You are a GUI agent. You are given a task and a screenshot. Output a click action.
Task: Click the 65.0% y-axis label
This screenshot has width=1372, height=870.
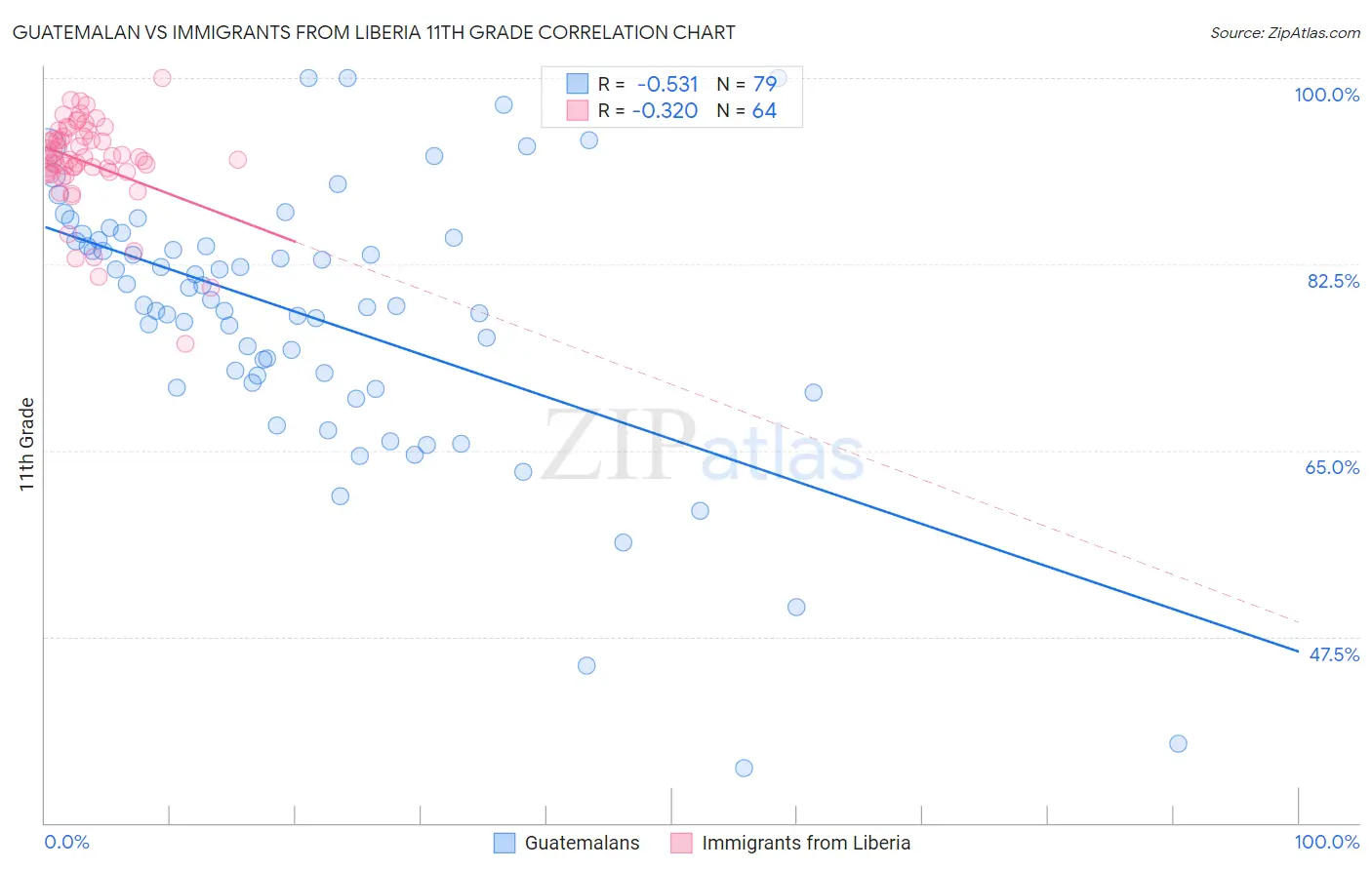point(1333,467)
